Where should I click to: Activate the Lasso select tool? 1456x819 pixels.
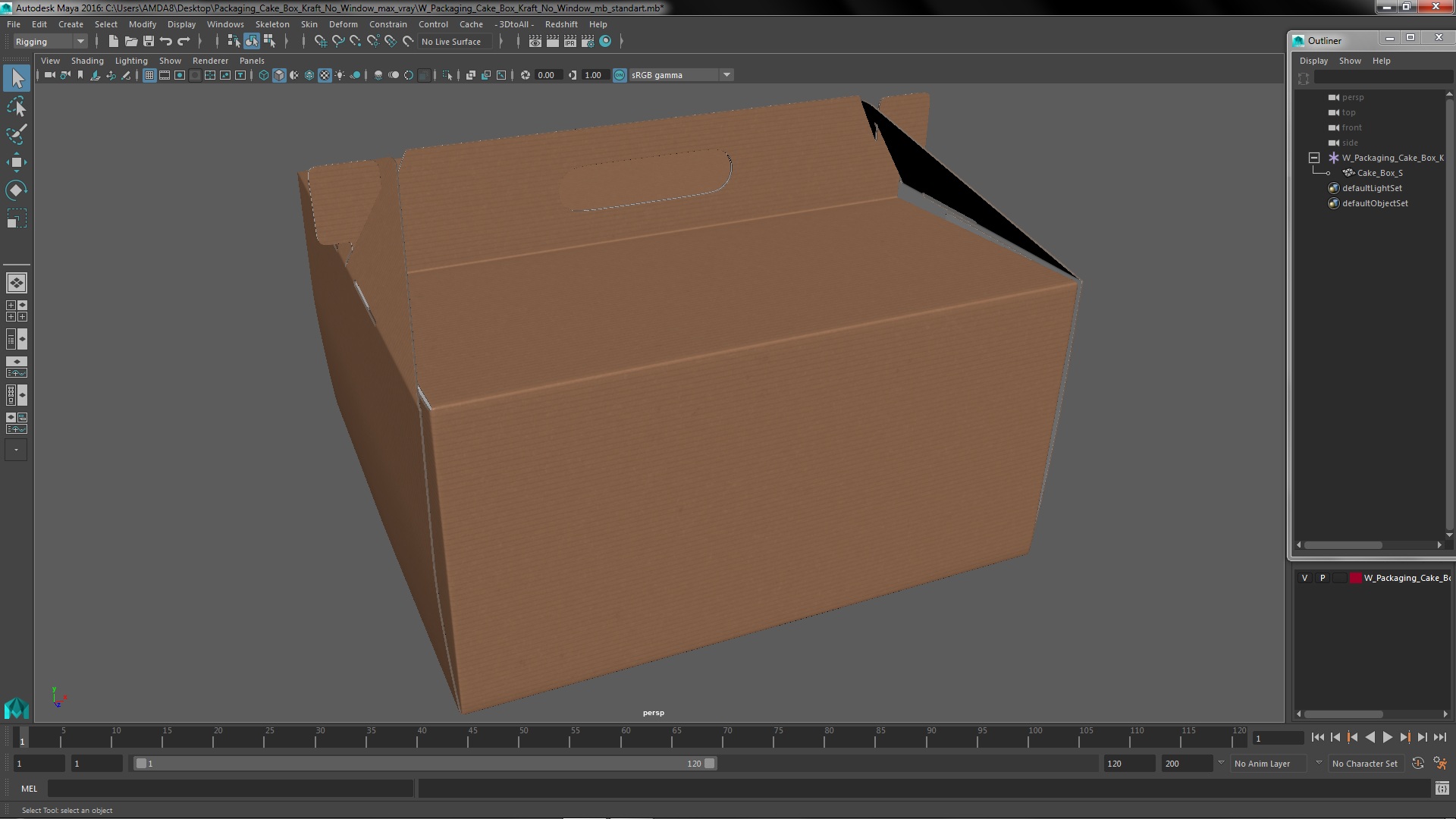(x=16, y=107)
